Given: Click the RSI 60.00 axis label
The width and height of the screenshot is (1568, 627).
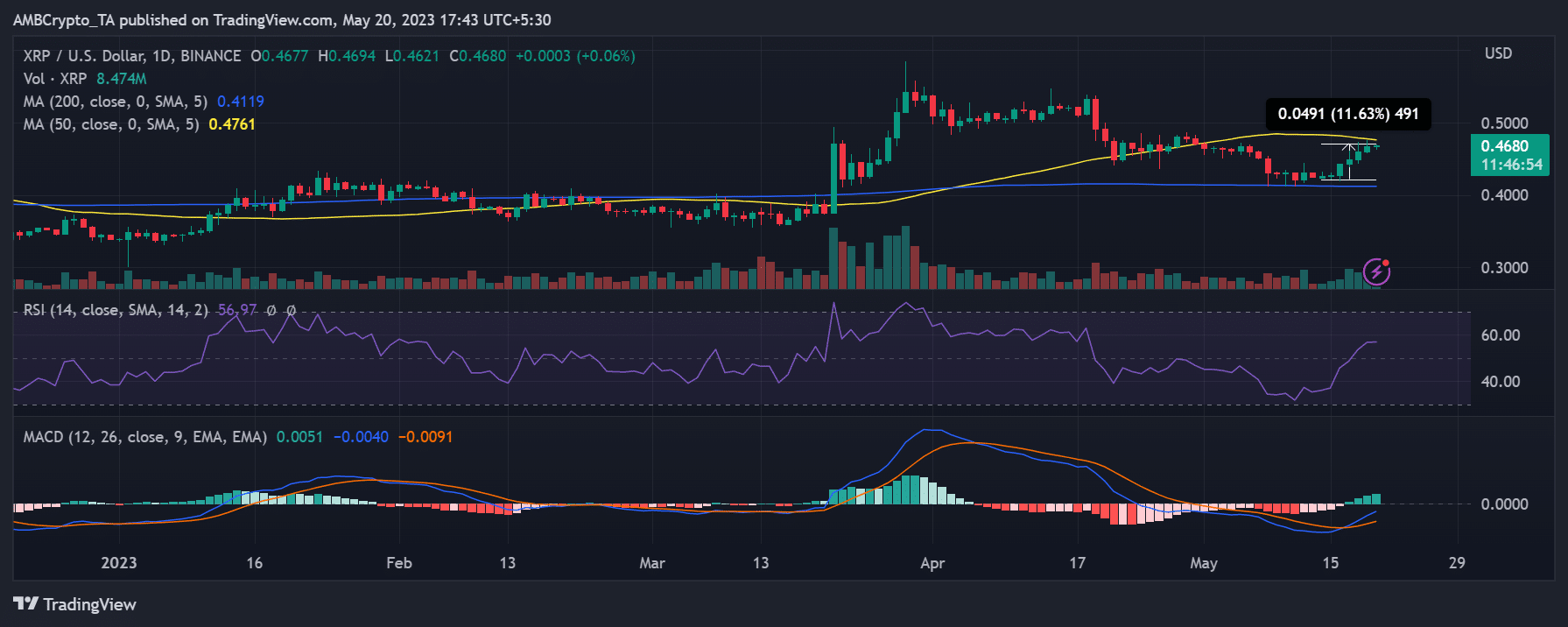Looking at the screenshot, I should [x=1500, y=335].
